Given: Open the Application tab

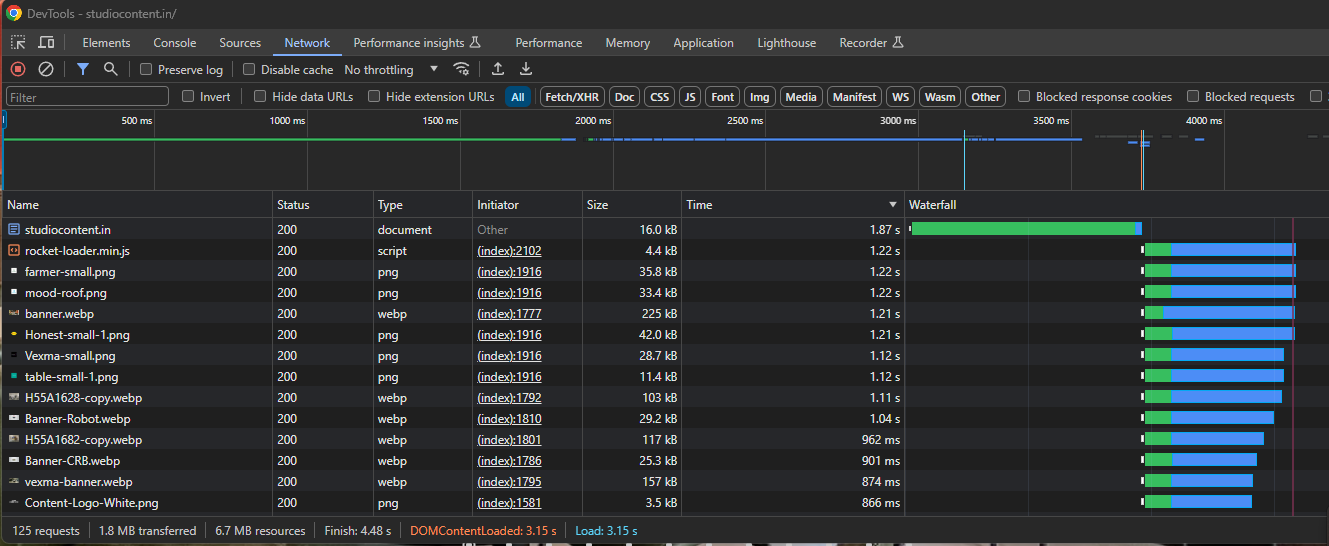Looking at the screenshot, I should (703, 43).
